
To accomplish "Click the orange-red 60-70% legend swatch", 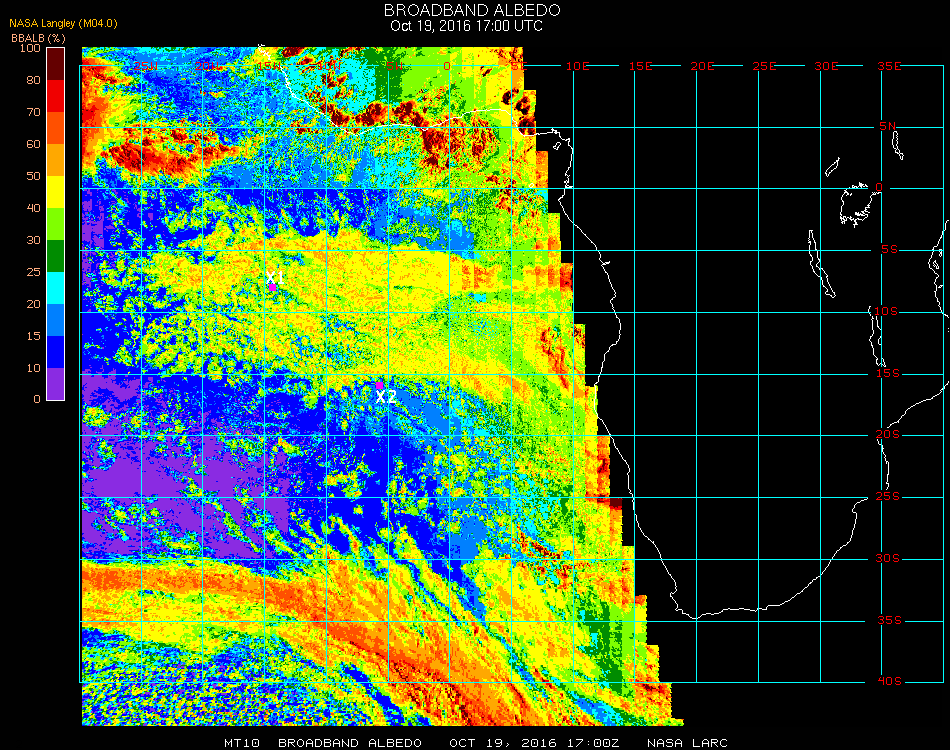I will click(x=56, y=128).
